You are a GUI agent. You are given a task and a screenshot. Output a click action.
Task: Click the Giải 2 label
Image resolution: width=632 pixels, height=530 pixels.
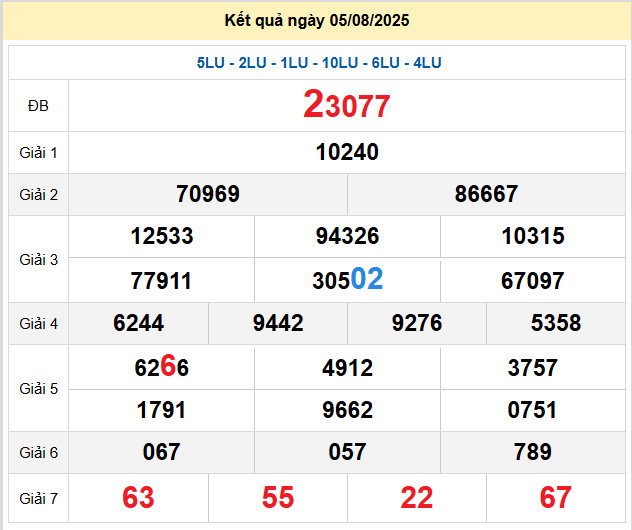(38, 195)
